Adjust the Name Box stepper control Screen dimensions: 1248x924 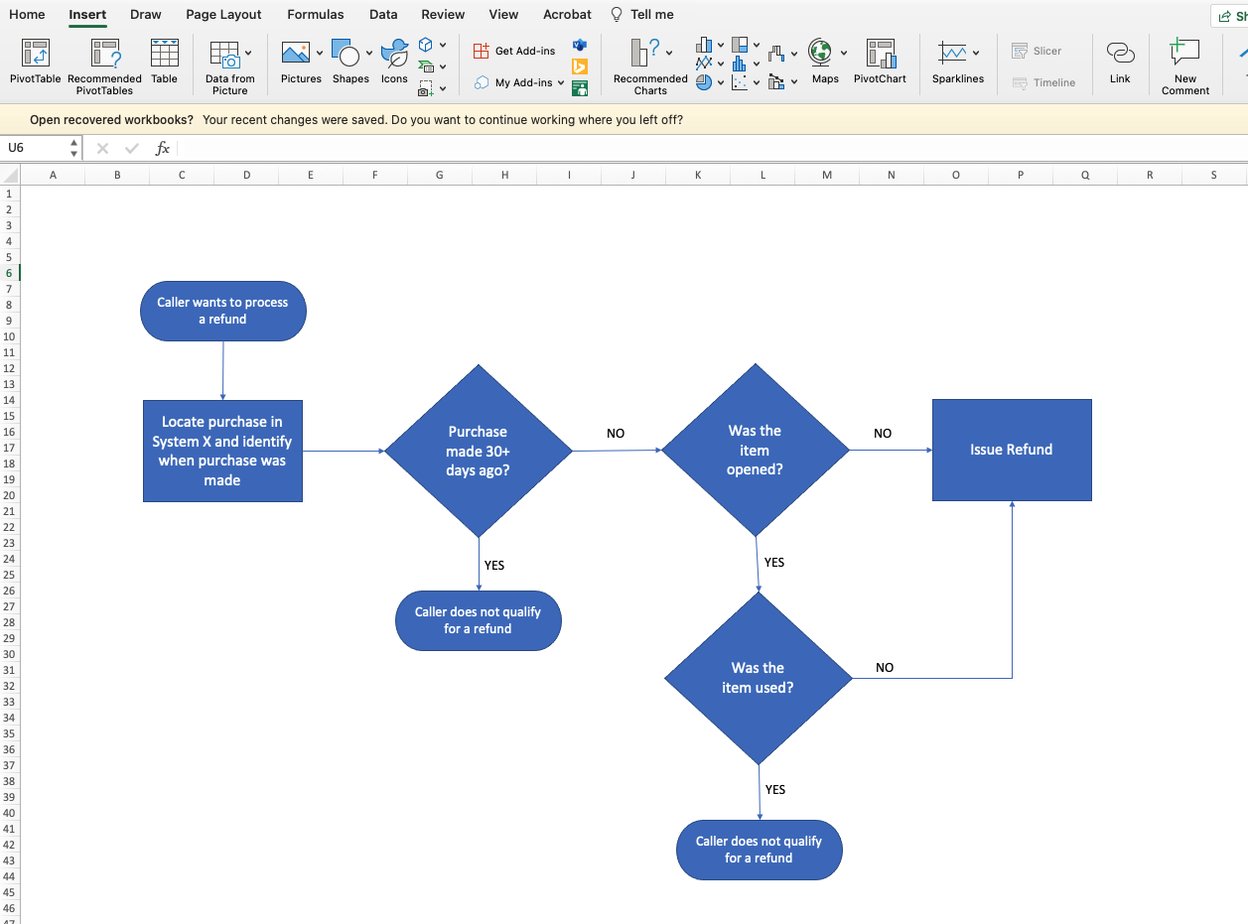click(75, 147)
